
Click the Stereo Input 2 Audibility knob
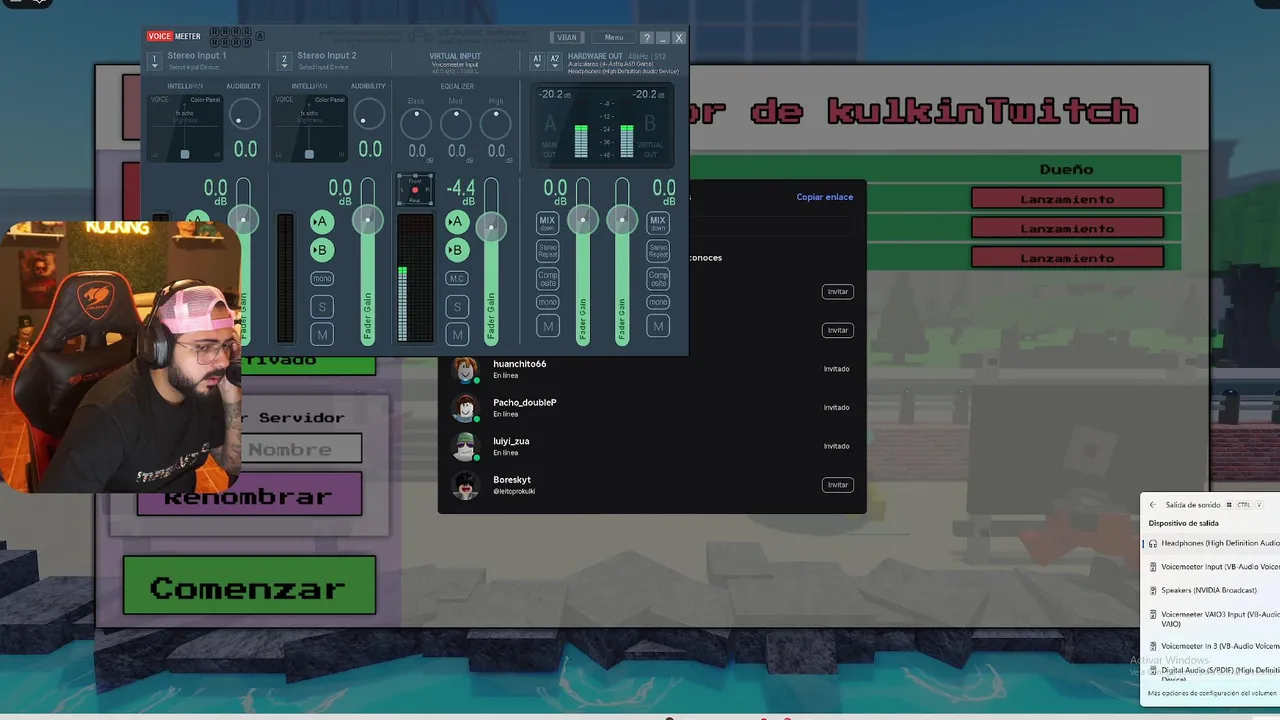[369, 115]
